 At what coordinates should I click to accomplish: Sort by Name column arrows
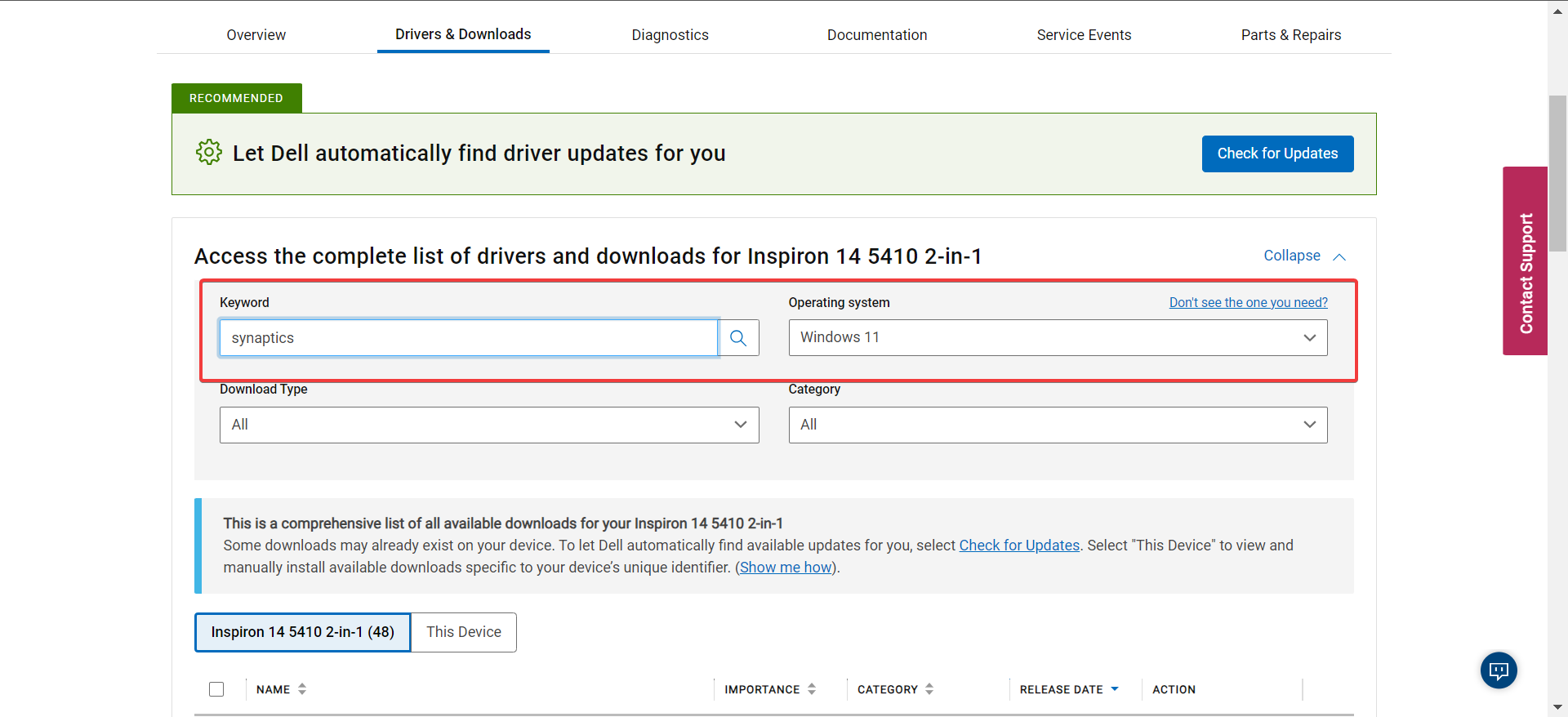[x=302, y=689]
